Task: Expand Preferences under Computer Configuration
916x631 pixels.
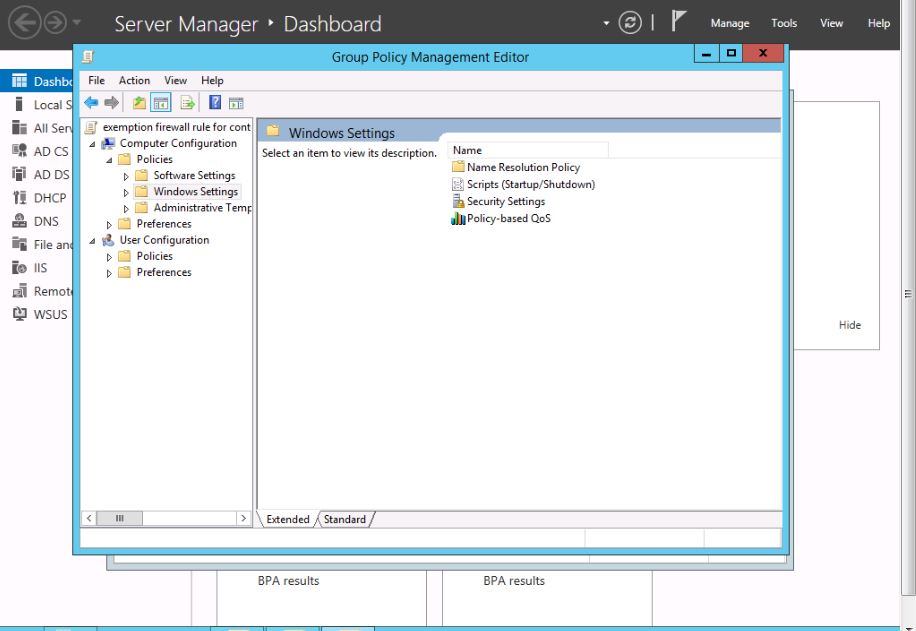Action: click(109, 224)
